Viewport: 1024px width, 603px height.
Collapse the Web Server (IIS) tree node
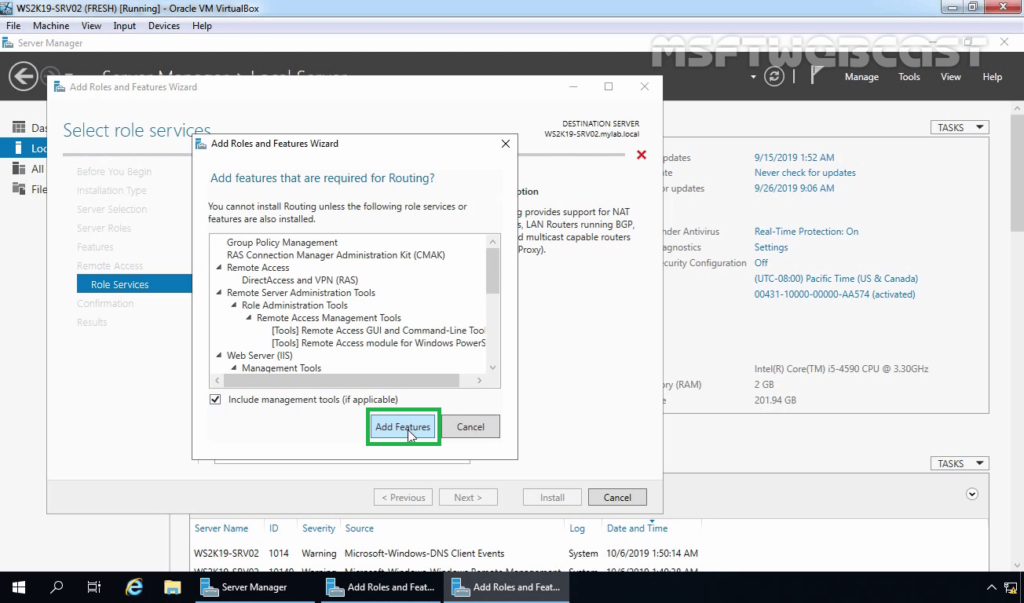pyautogui.click(x=220, y=356)
